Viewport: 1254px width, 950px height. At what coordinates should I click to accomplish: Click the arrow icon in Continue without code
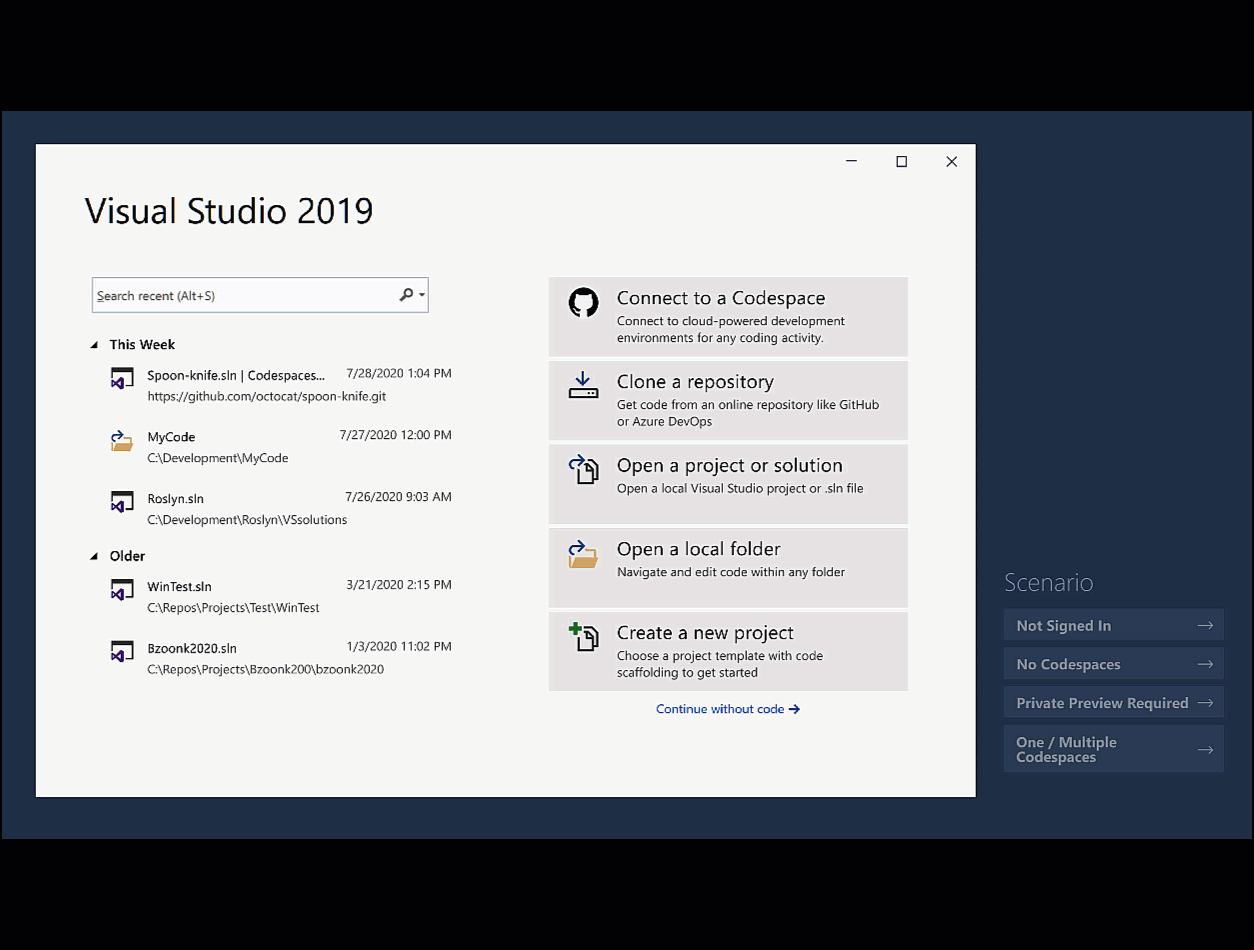coord(794,709)
